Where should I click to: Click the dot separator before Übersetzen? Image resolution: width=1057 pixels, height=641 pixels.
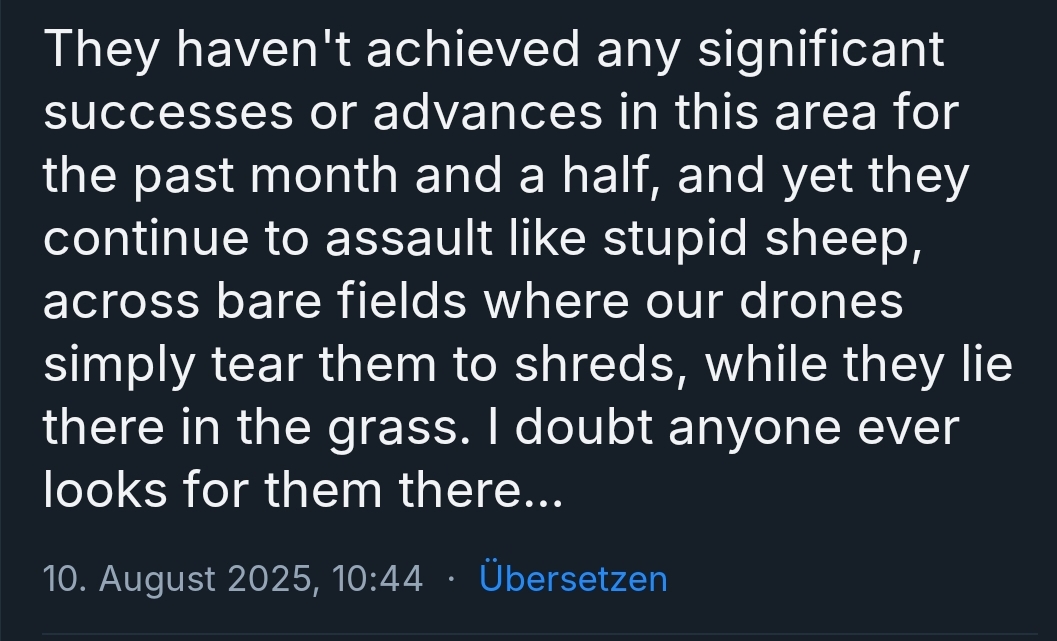point(451,580)
